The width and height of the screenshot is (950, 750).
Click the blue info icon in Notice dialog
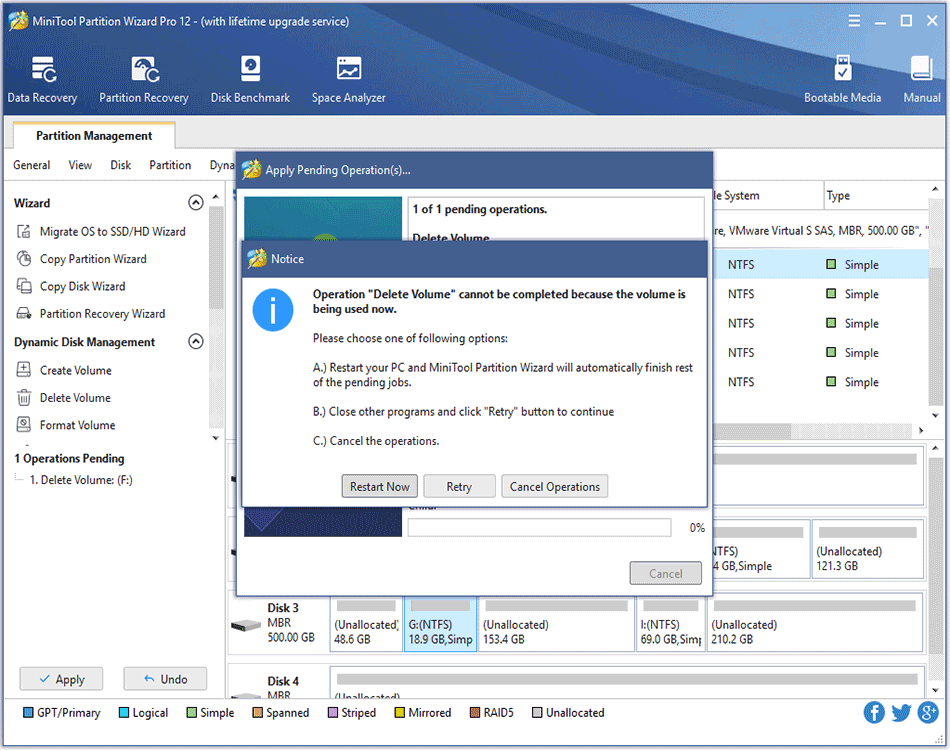coord(273,310)
